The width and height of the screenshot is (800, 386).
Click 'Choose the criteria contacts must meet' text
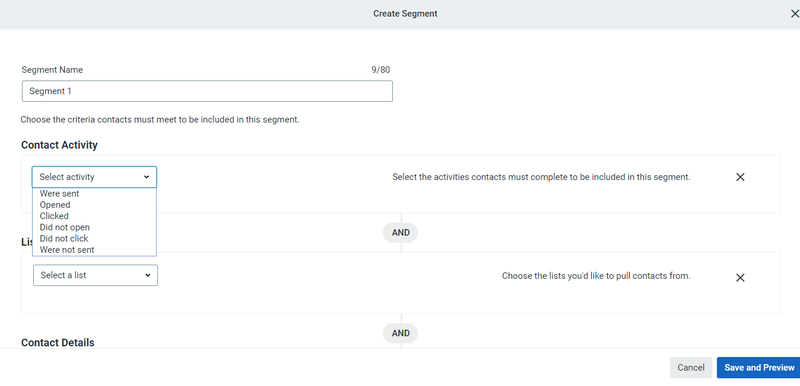160,120
